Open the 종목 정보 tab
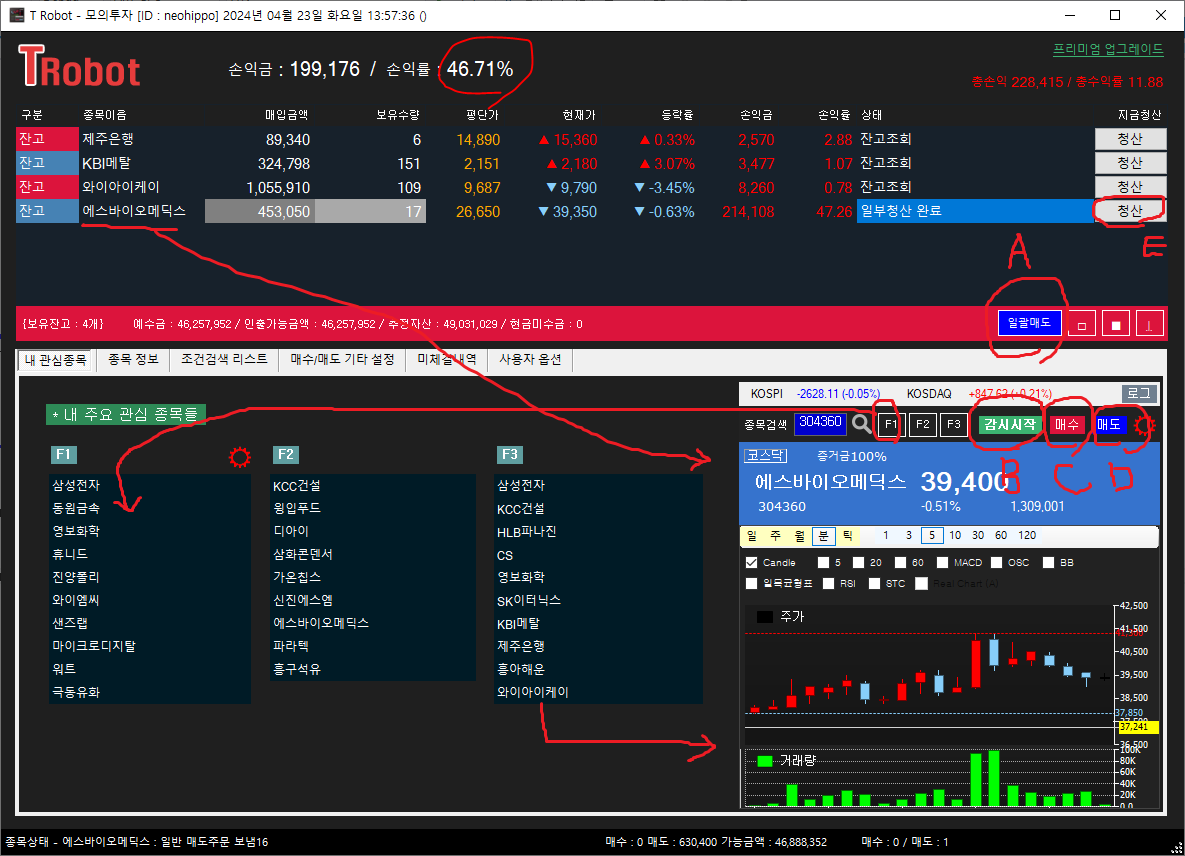The image size is (1185, 856). coord(133,360)
